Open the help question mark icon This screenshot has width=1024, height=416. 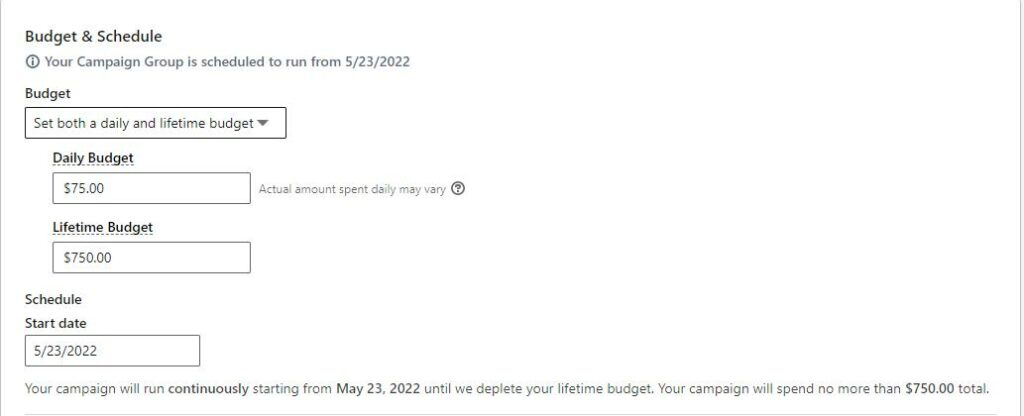(x=458, y=189)
